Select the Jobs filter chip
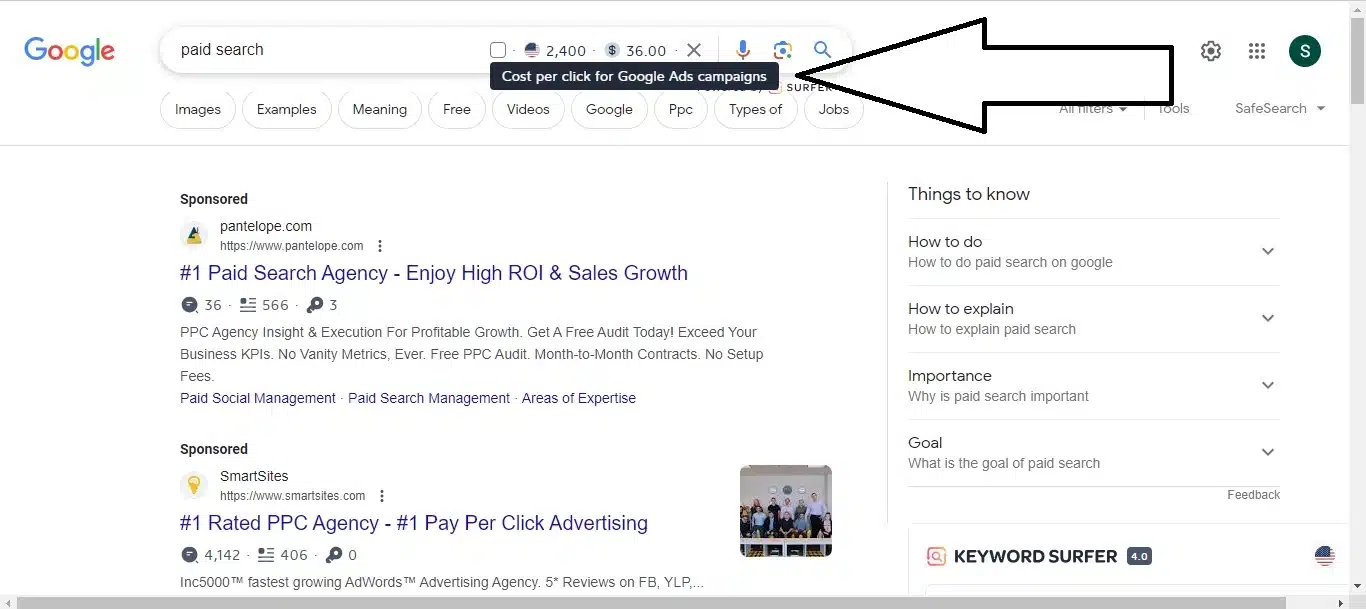The image size is (1366, 609). [834, 110]
